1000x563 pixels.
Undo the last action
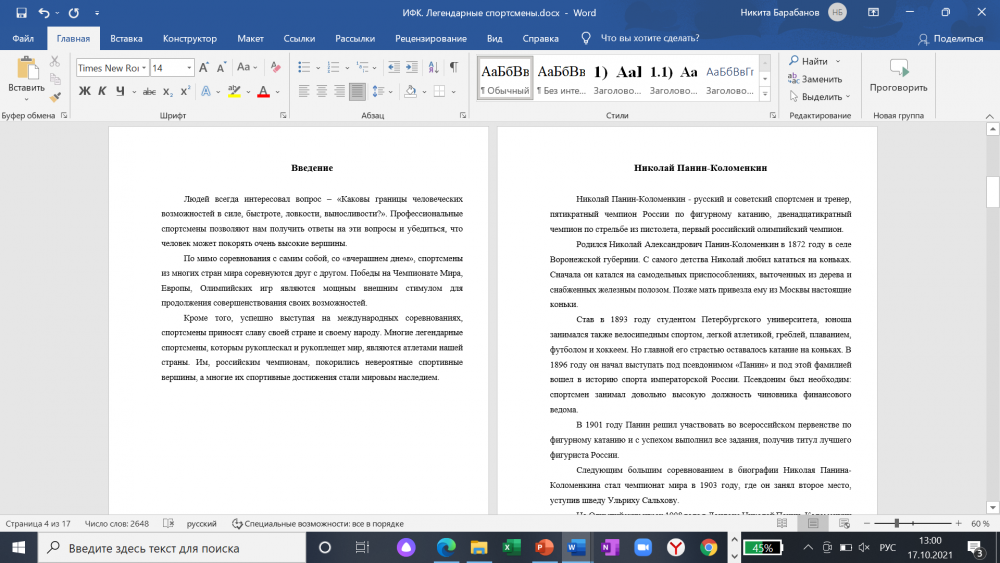pyautogui.click(x=43, y=13)
